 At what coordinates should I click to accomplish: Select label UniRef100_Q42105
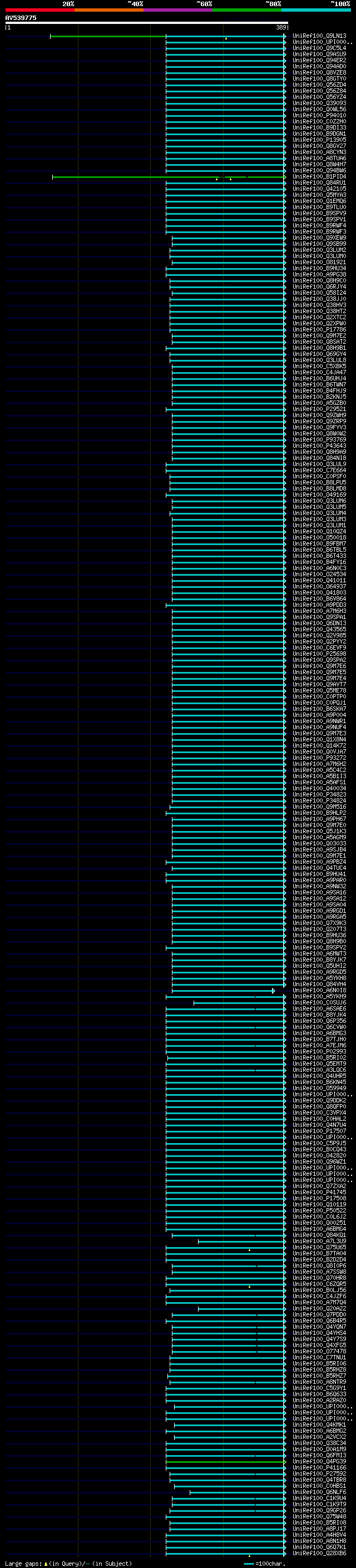tap(319, 189)
